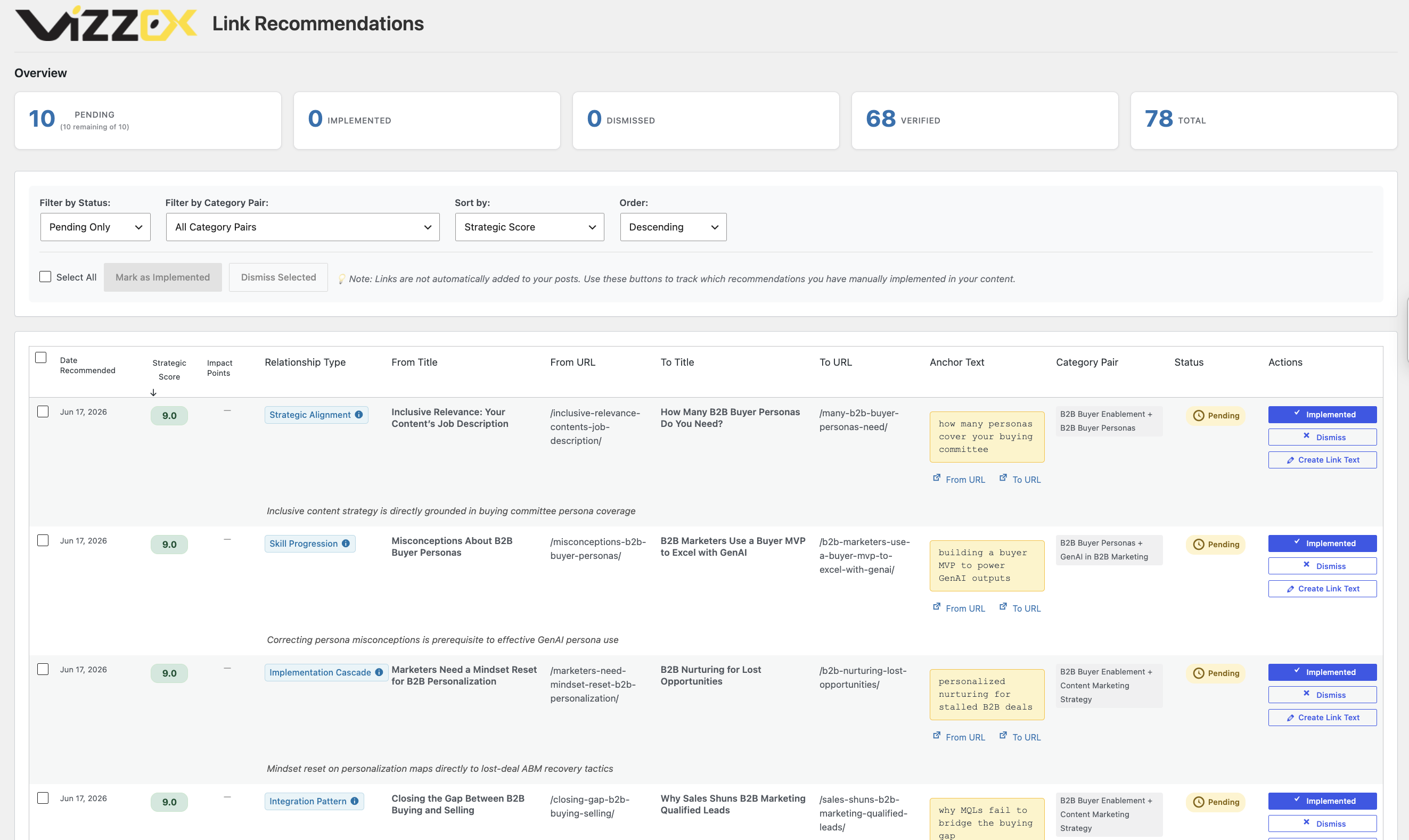This screenshot has width=1409, height=840.
Task: Click info icon next to Strategic Alignment
Action: click(x=359, y=415)
